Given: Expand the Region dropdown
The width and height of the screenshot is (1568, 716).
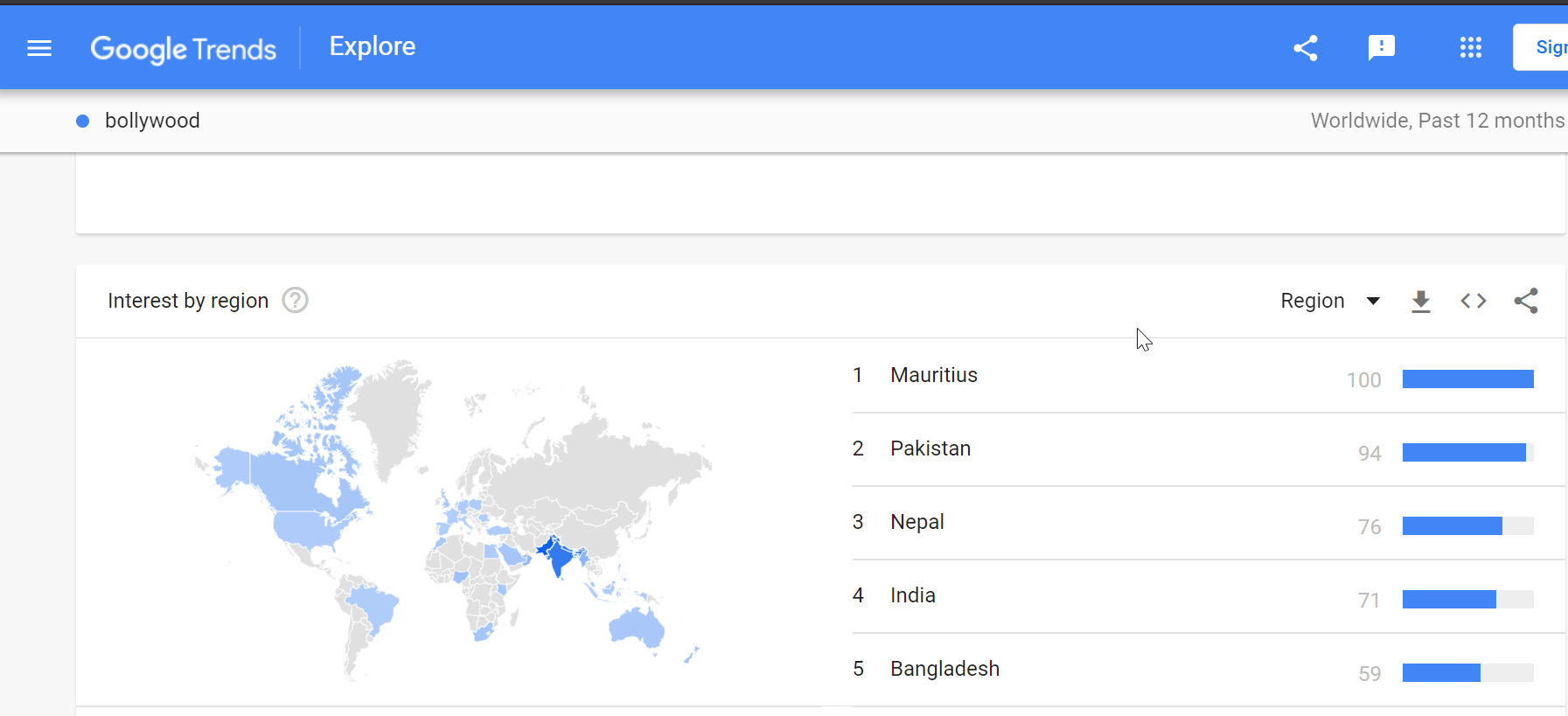Looking at the screenshot, I should click(1330, 301).
